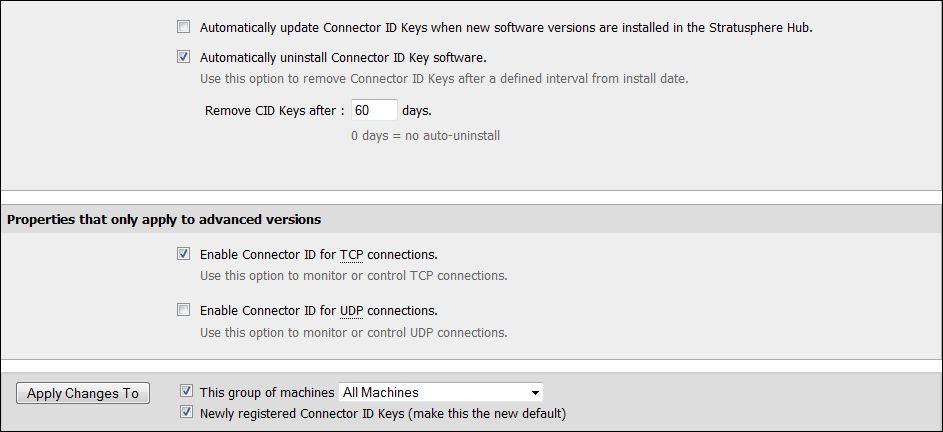Toggle Newly registered Connector ID Keys checkbox
Viewport: 943px width, 432px height.
pyautogui.click(x=186, y=412)
